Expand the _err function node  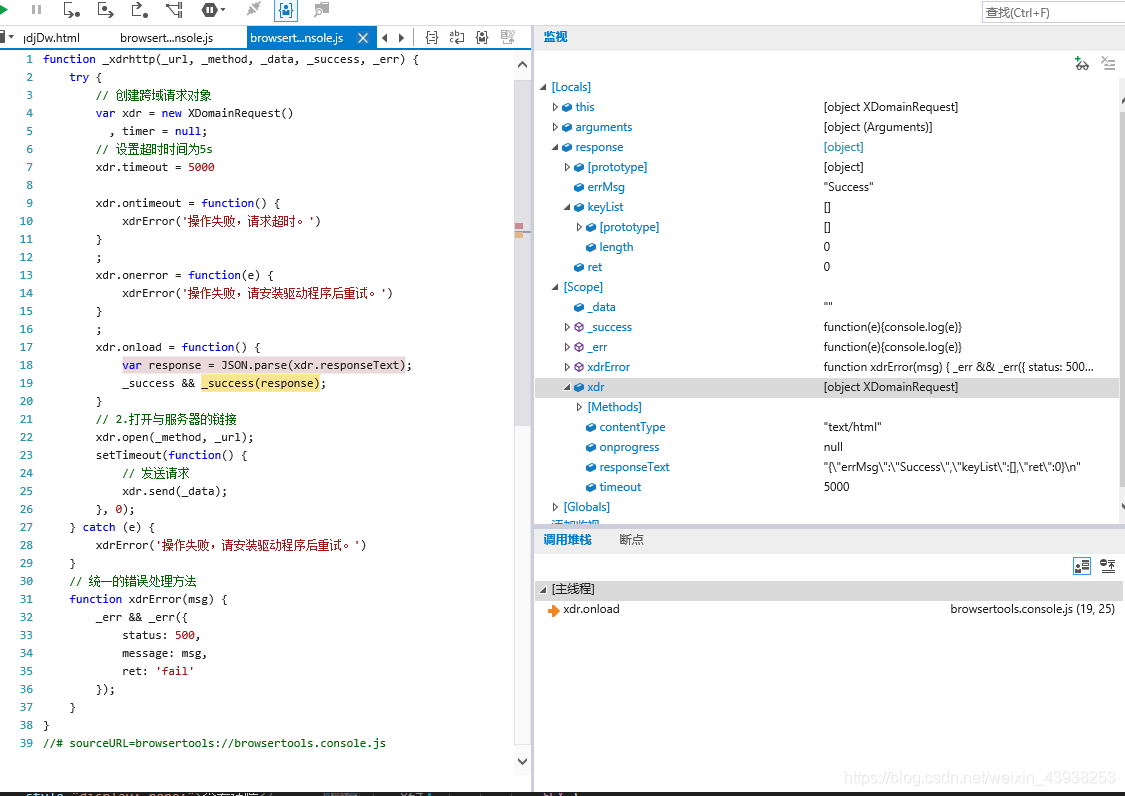[x=567, y=347]
